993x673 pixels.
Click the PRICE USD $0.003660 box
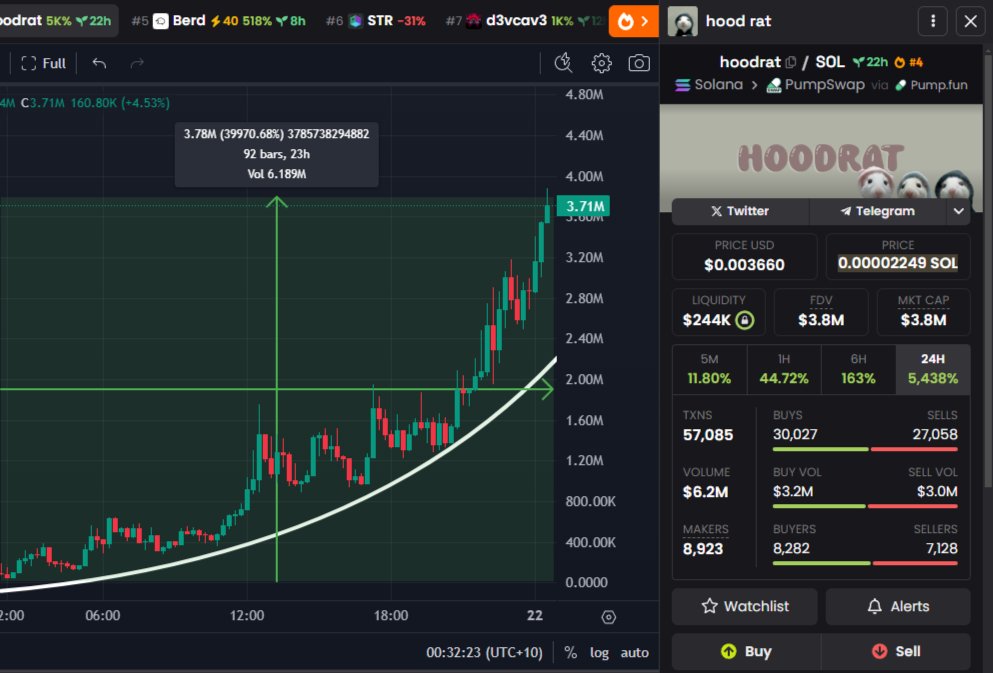[x=744, y=256]
